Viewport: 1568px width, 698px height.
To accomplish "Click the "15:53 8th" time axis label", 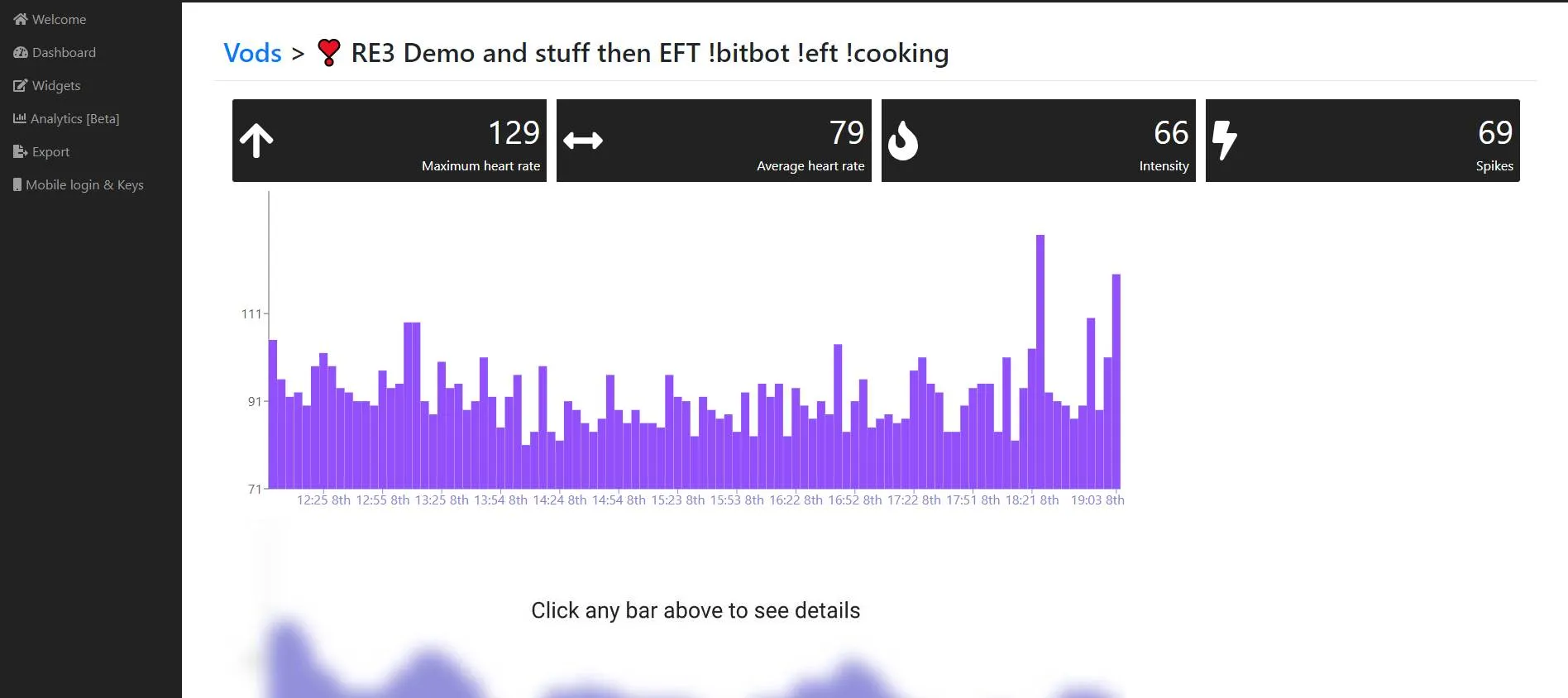I will pos(737,500).
